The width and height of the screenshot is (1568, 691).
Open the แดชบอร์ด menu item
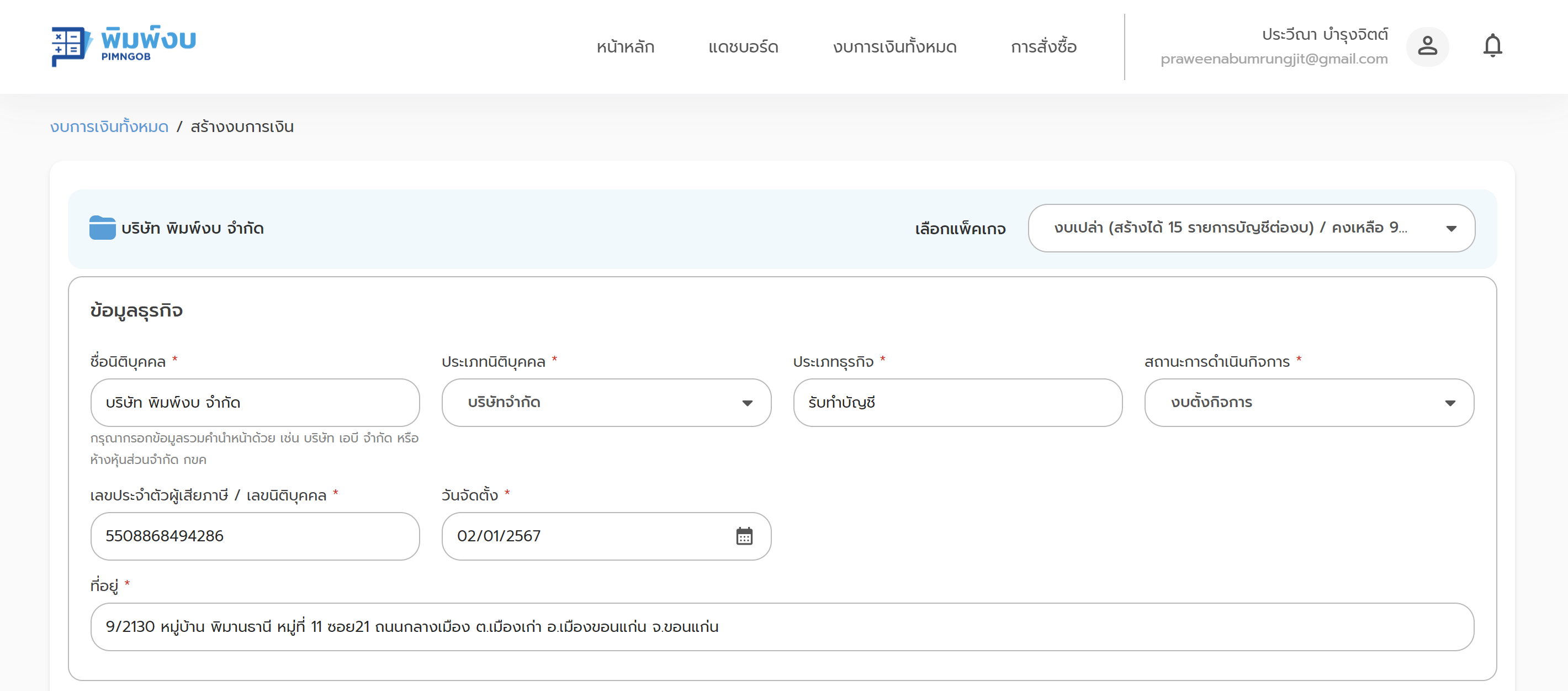[x=743, y=47]
